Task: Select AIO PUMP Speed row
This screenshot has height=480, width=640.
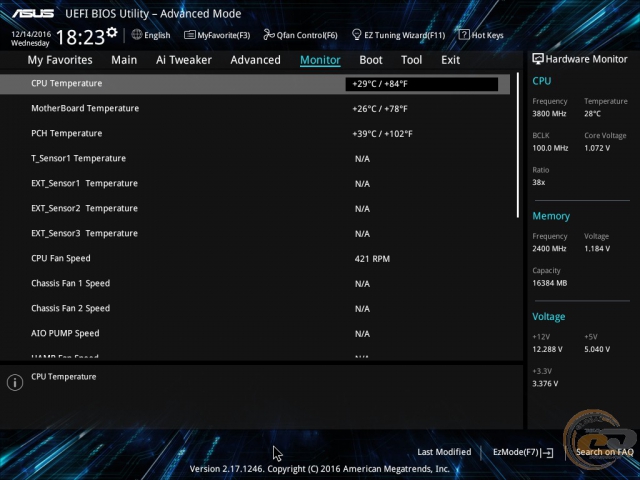Action: pos(255,333)
